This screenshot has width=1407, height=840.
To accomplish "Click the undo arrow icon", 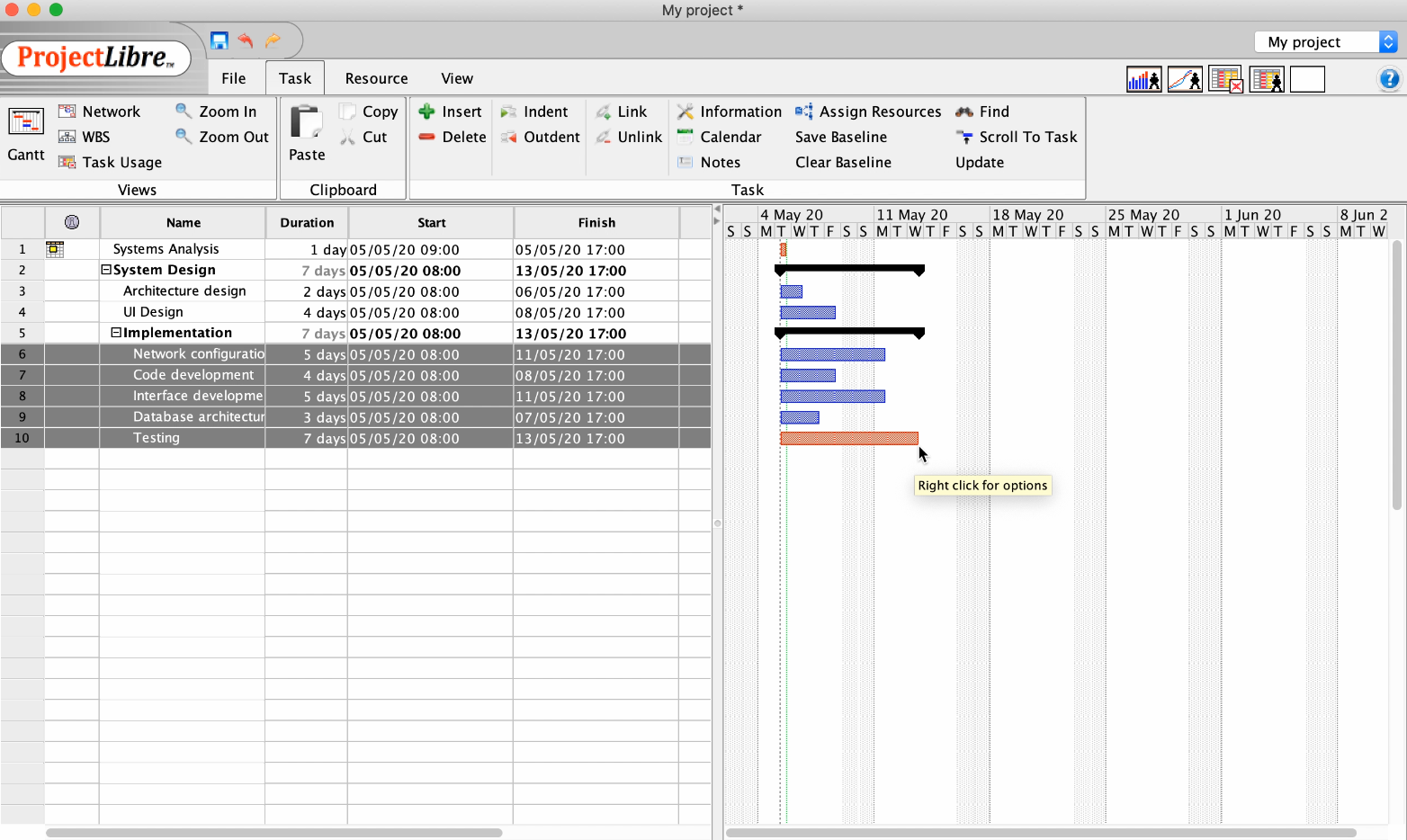I will click(x=246, y=40).
